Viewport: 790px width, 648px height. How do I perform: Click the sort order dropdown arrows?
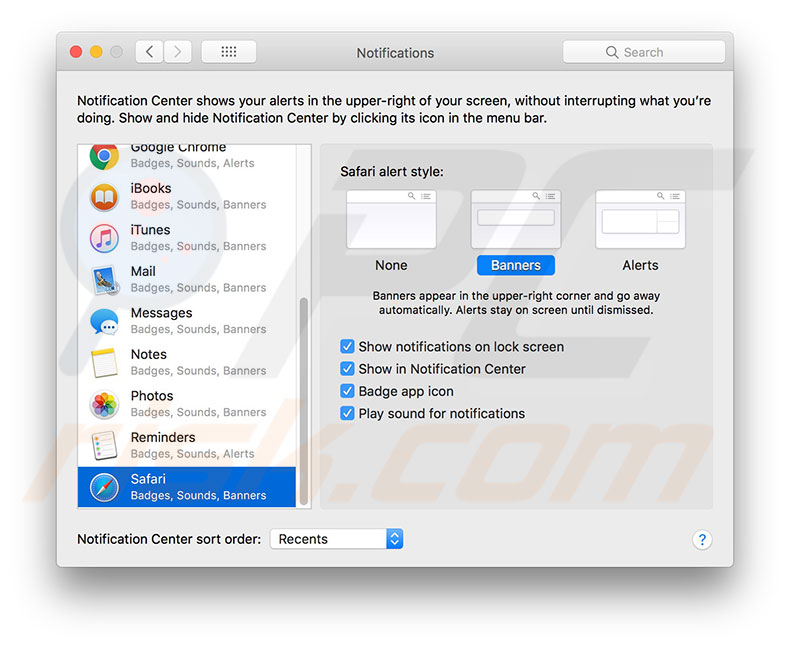(x=395, y=539)
